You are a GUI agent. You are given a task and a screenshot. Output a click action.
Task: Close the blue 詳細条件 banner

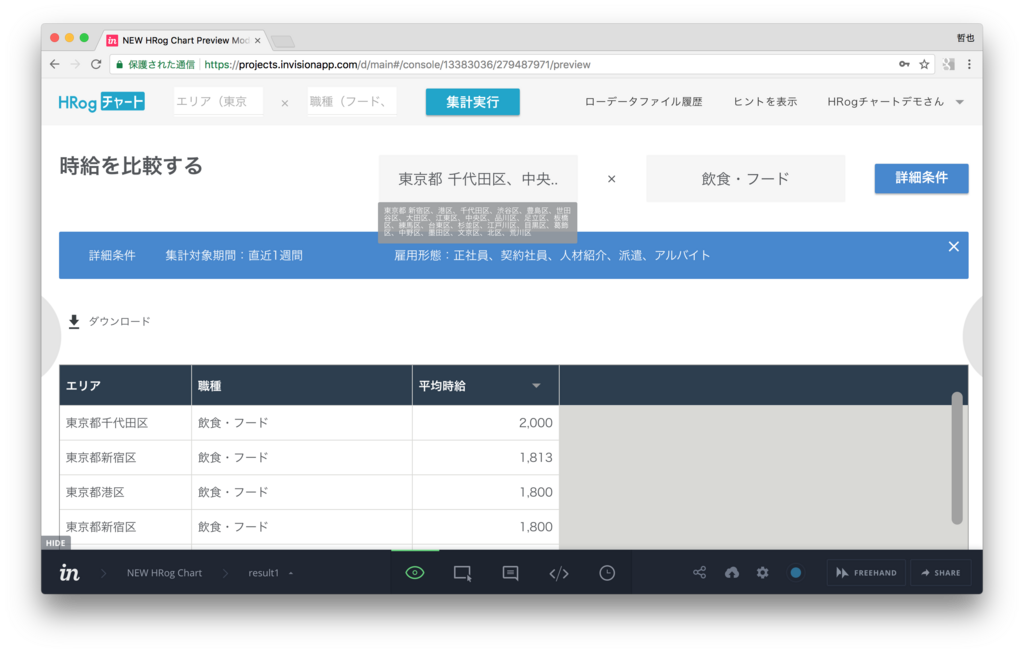(x=953, y=247)
